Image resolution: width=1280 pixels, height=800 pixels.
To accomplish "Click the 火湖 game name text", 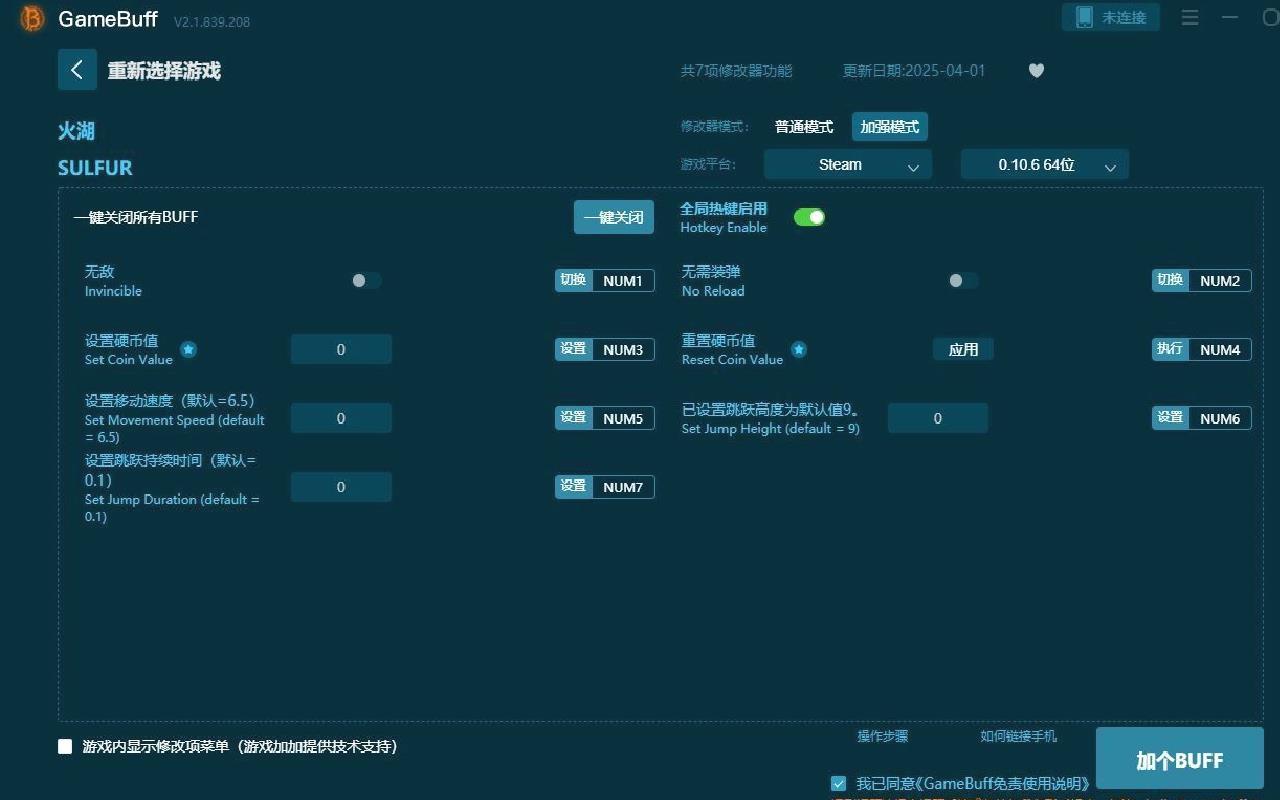I will pyautogui.click(x=77, y=131).
